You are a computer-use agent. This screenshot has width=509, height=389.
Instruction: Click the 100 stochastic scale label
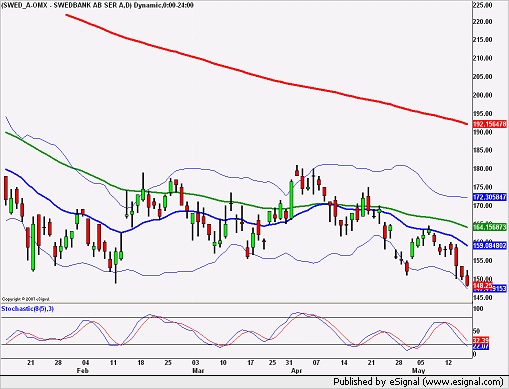click(x=478, y=309)
